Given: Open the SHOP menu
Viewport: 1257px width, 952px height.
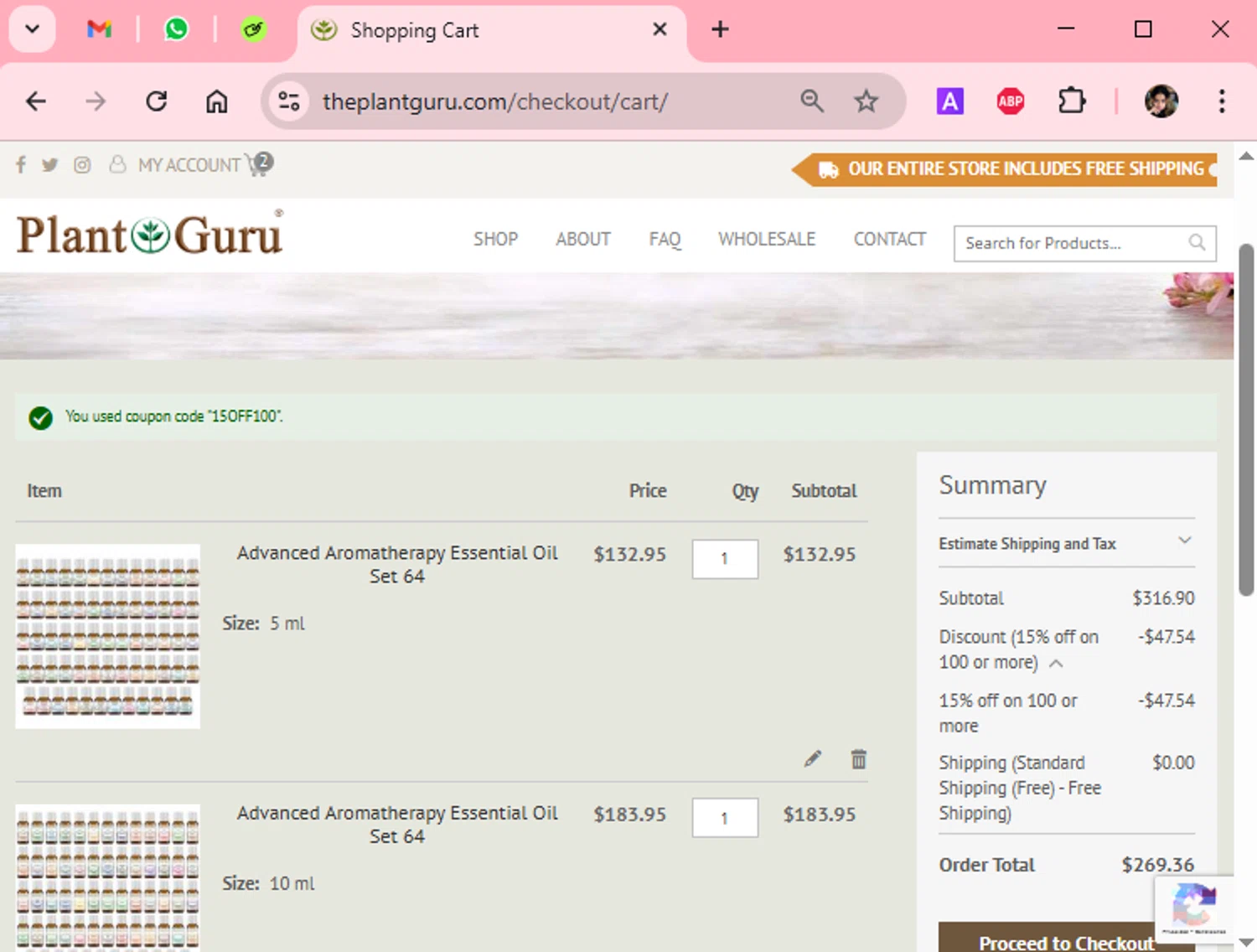Looking at the screenshot, I should pos(495,240).
